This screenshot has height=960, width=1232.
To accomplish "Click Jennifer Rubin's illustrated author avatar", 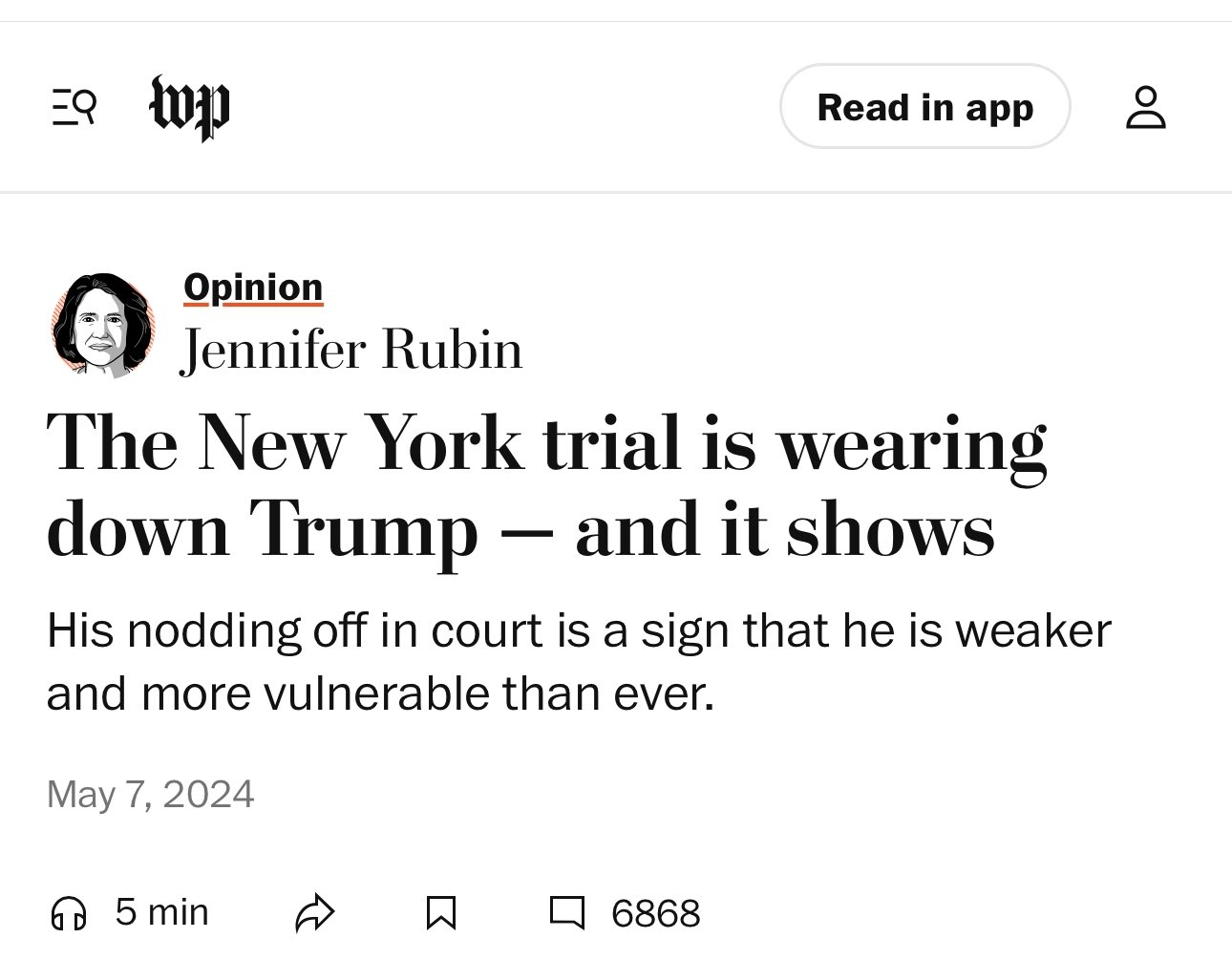I will tap(103, 325).
